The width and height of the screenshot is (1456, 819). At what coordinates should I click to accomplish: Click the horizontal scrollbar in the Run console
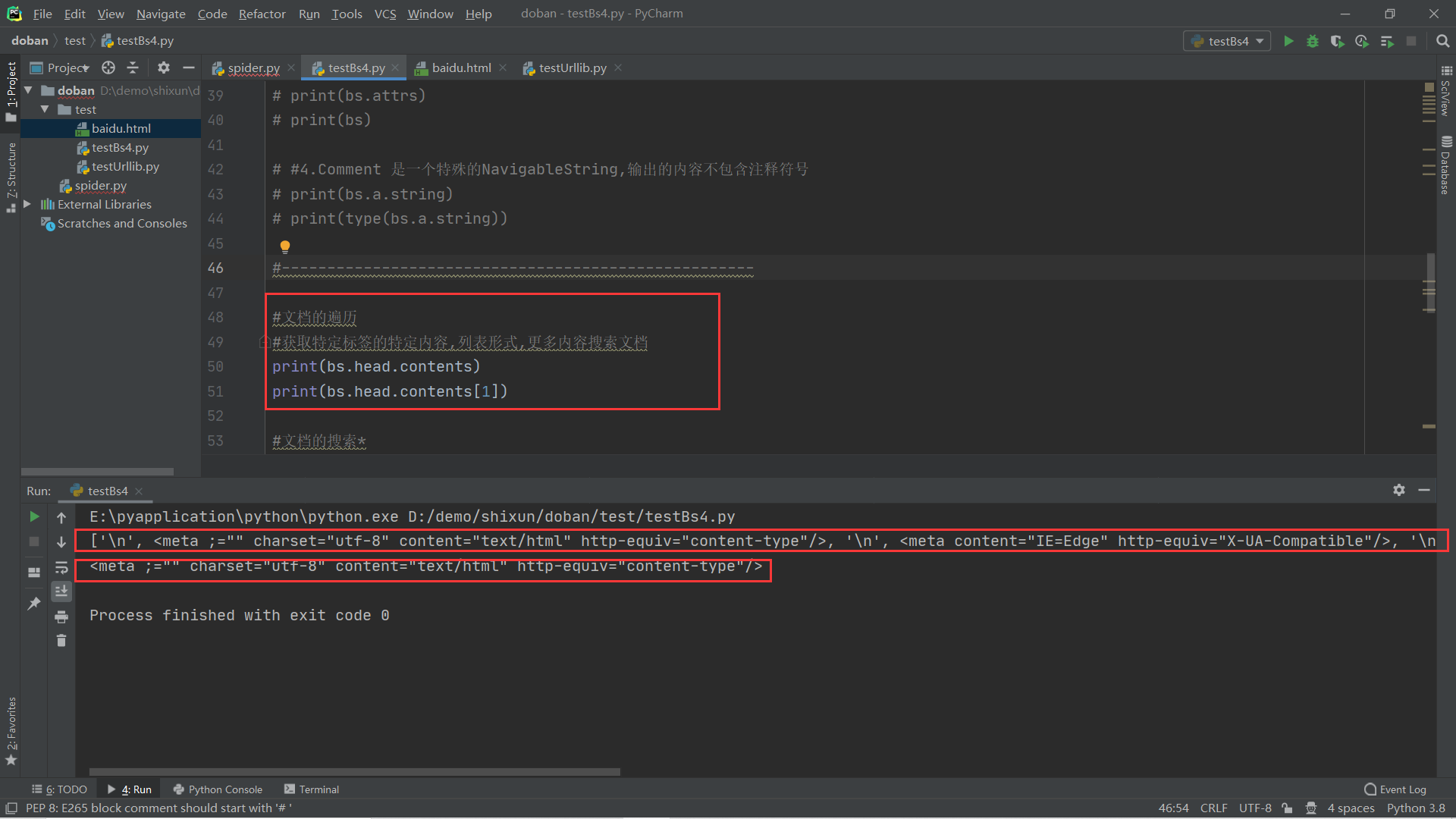click(355, 772)
